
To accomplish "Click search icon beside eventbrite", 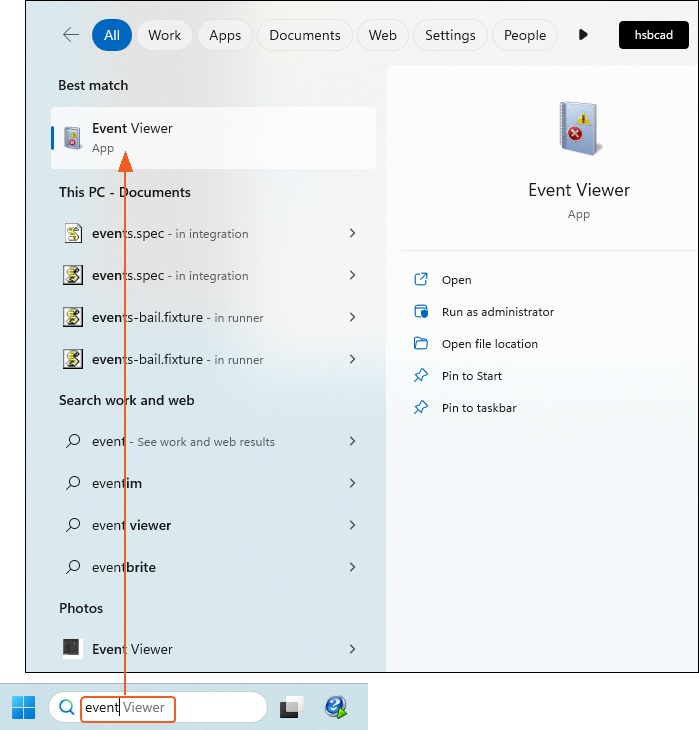I will click(x=73, y=567).
